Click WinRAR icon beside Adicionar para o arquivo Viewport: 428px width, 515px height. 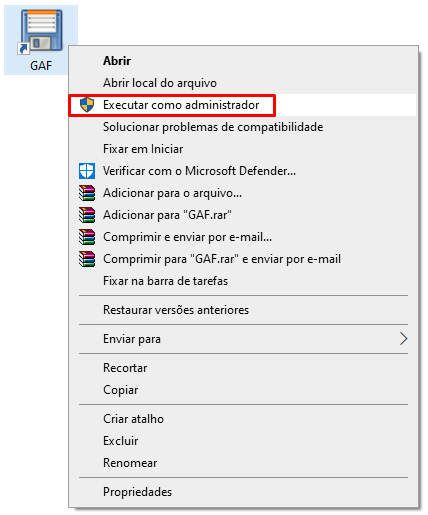coord(87,193)
